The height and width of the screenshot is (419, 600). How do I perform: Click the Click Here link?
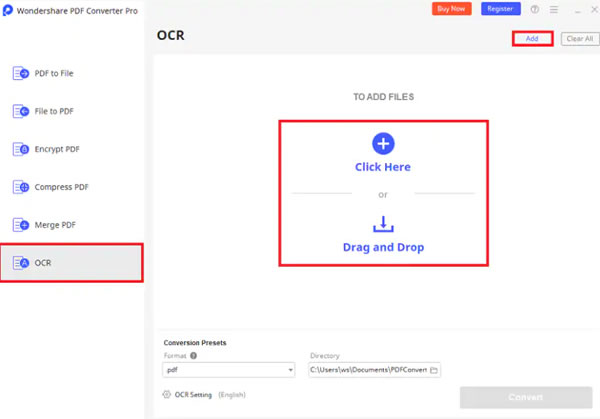383,167
